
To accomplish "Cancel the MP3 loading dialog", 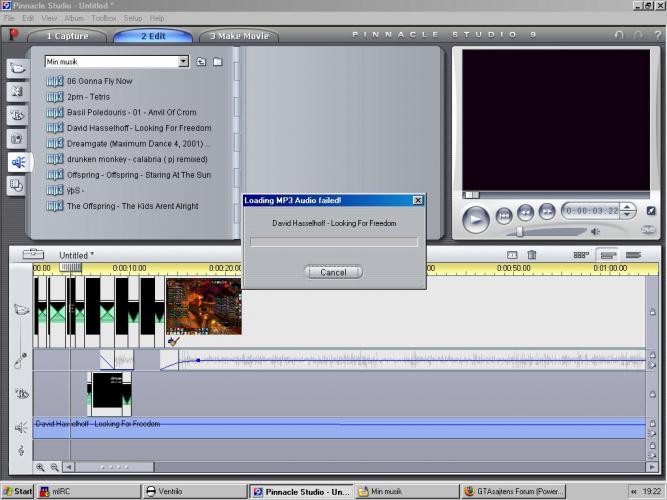I will pyautogui.click(x=333, y=272).
